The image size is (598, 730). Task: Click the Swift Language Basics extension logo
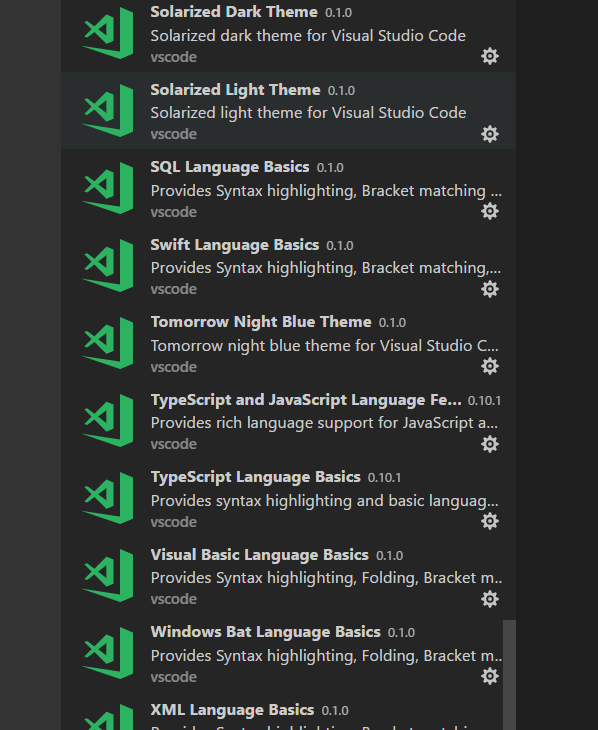(x=108, y=266)
